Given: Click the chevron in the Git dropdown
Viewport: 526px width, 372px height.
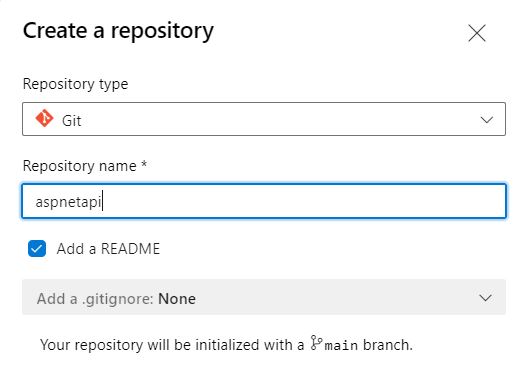Looking at the screenshot, I should coord(486,120).
